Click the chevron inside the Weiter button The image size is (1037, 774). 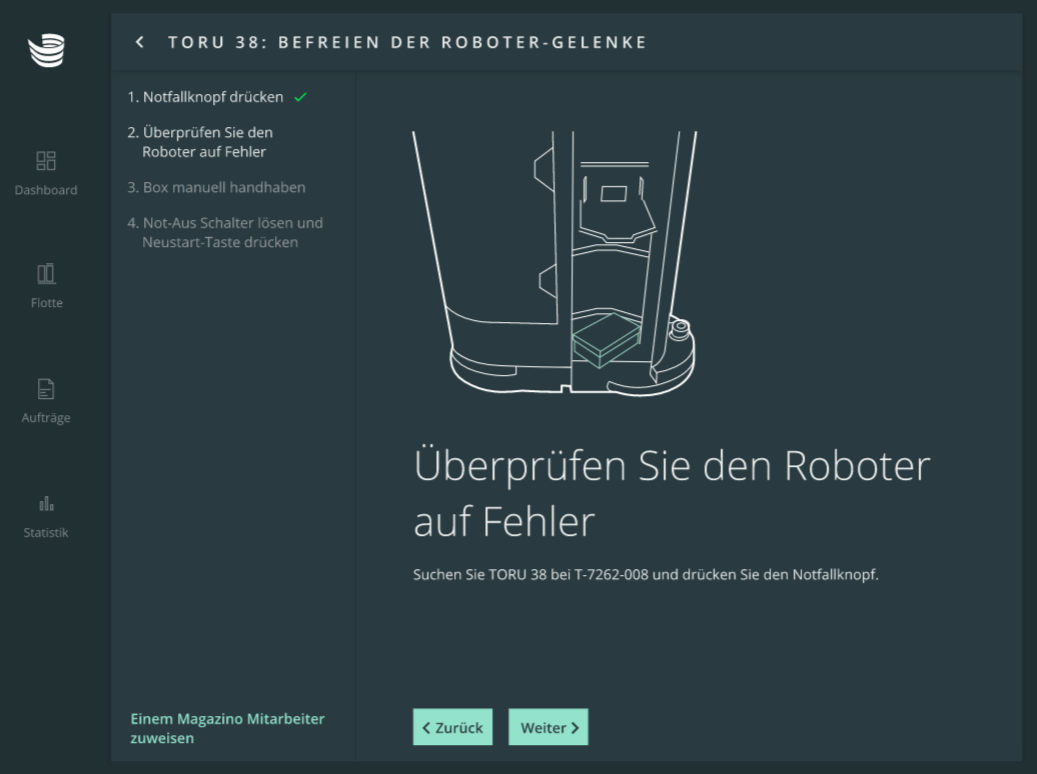pos(575,728)
